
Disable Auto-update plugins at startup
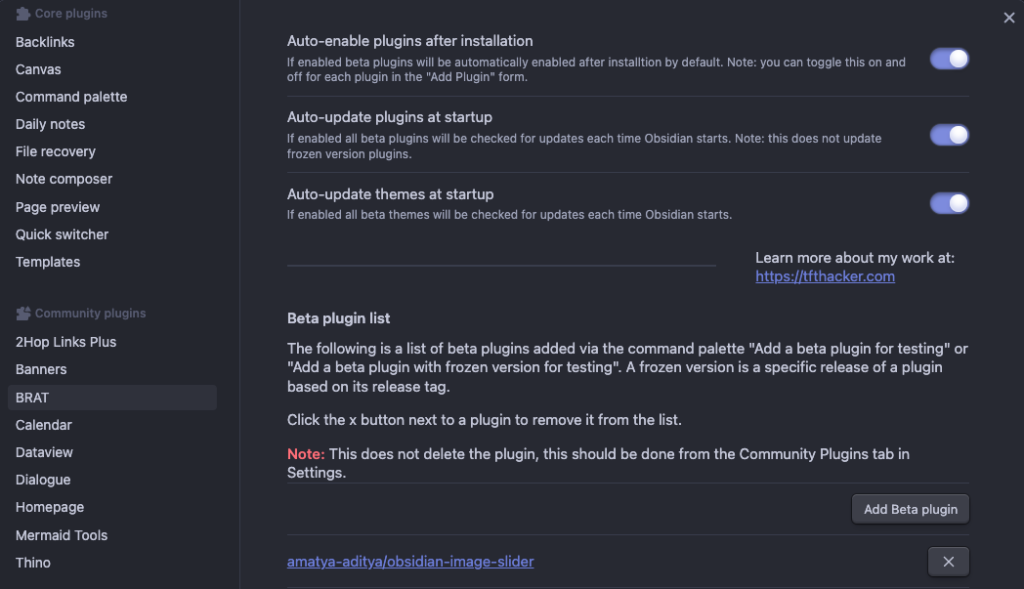tap(949, 135)
